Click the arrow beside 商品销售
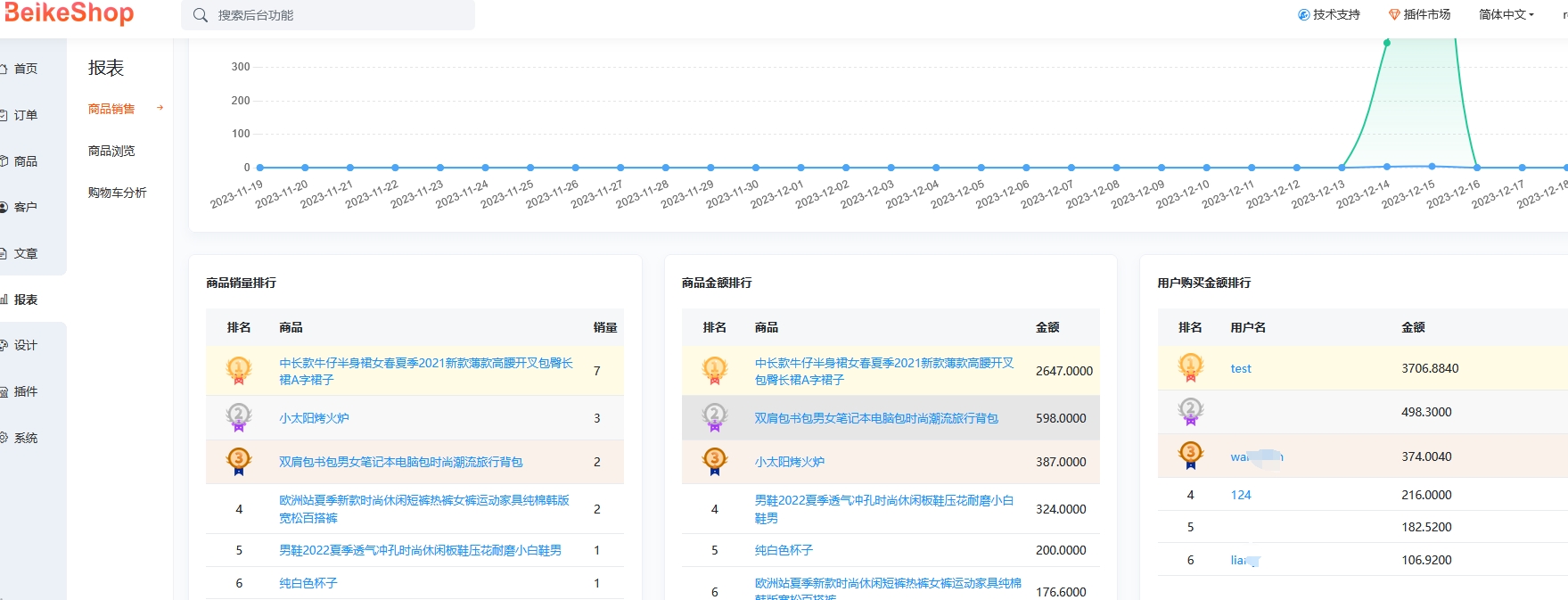 160,108
